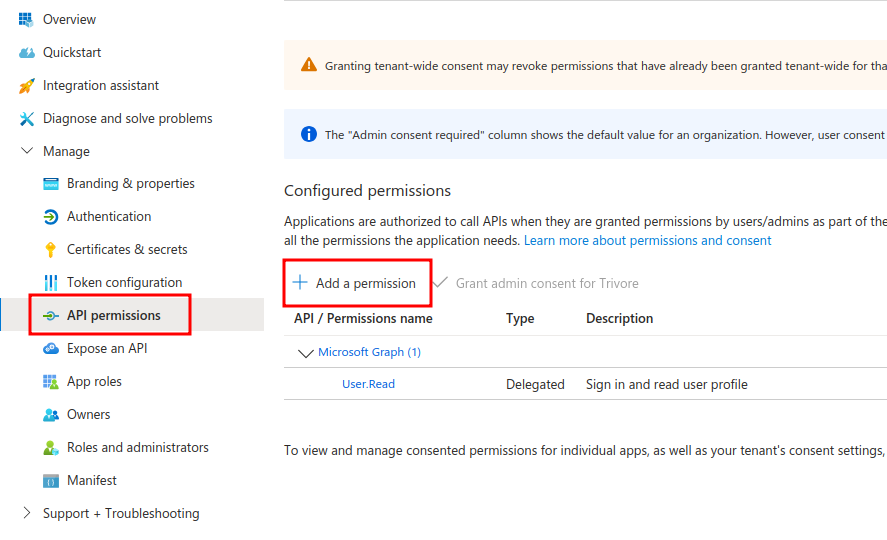Open the API permissions menu item
The width and height of the screenshot is (887, 540).
click(x=113, y=315)
